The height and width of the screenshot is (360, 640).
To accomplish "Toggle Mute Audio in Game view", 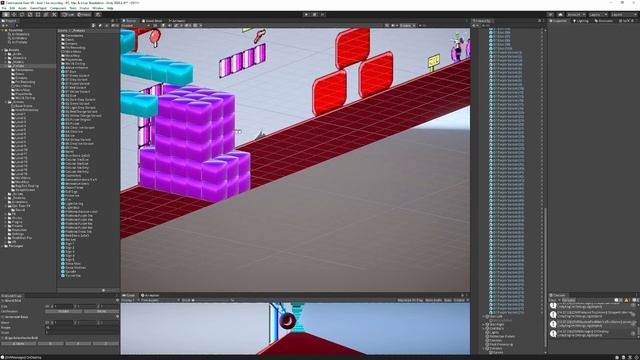I will point(433,300).
